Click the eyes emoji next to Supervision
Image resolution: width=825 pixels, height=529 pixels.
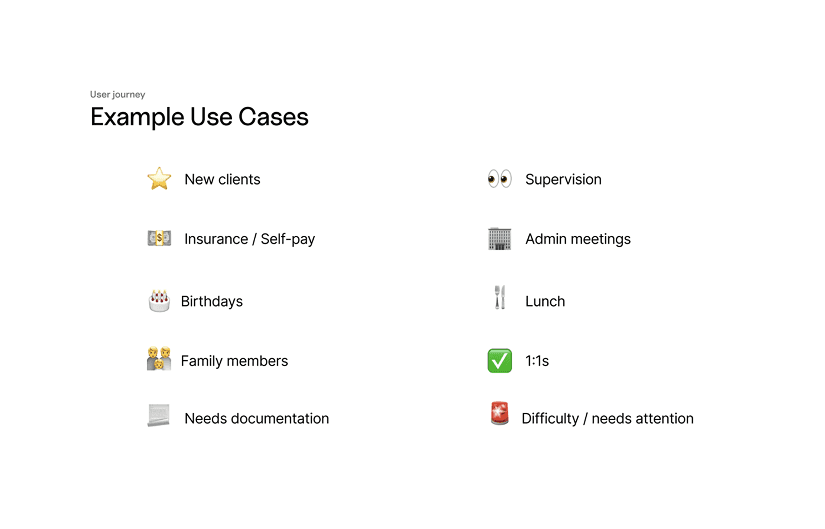[499, 179]
